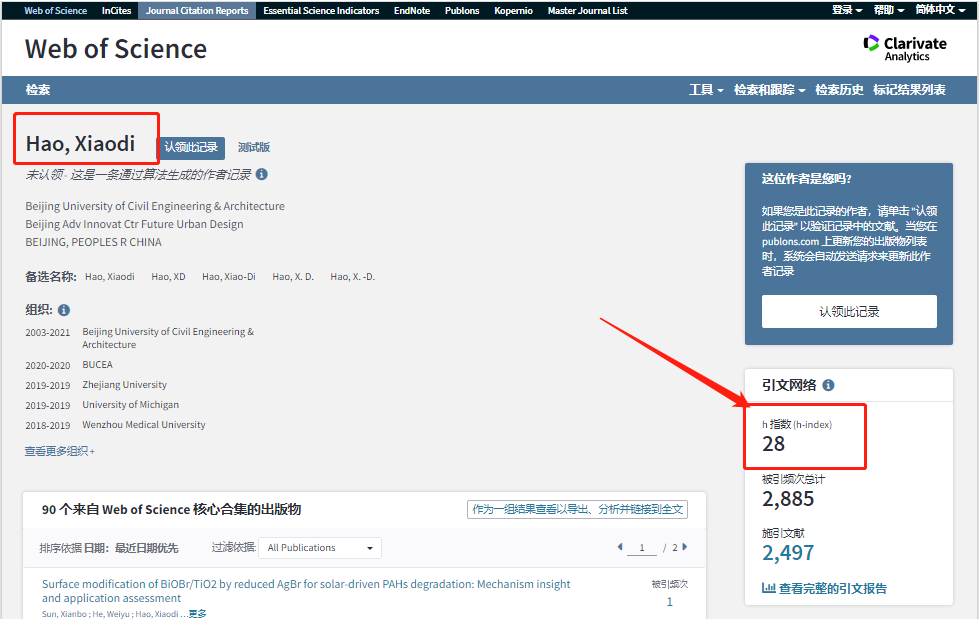Open Essential Science Indicators tab
Screen dimensions: 979x619
coord(321,11)
